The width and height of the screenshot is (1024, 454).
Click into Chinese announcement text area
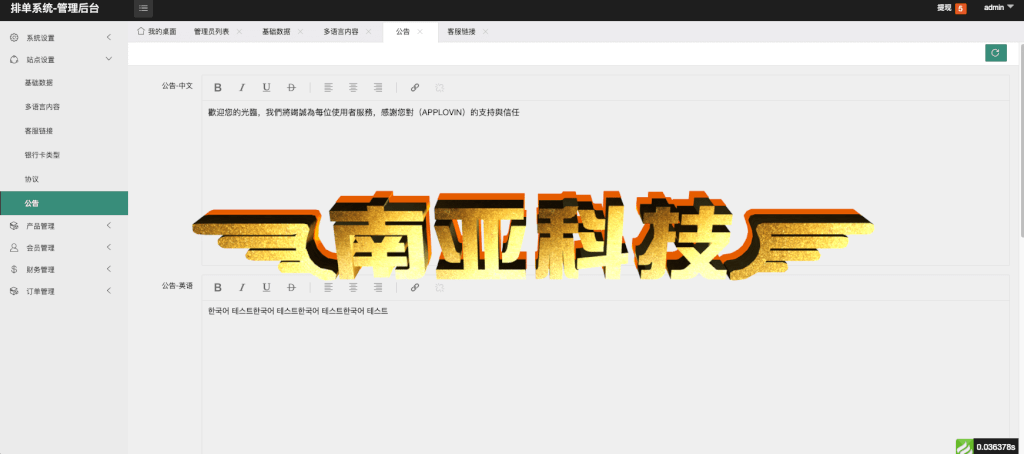click(605, 183)
